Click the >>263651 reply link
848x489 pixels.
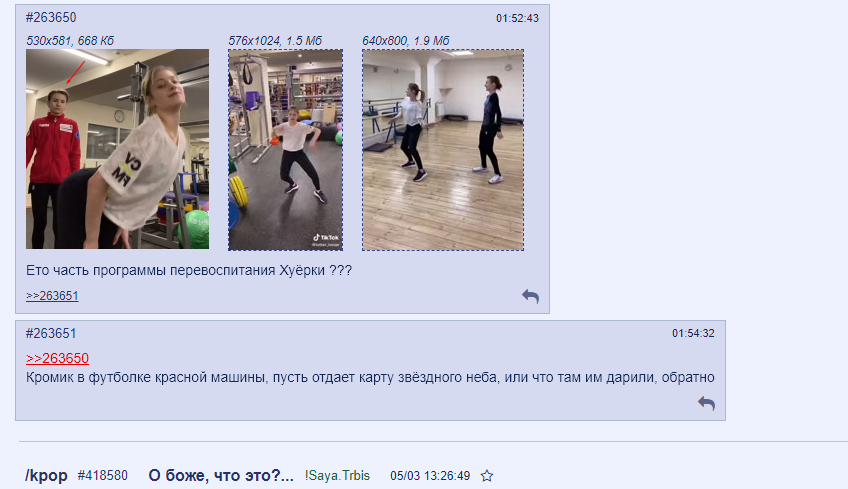(52, 296)
